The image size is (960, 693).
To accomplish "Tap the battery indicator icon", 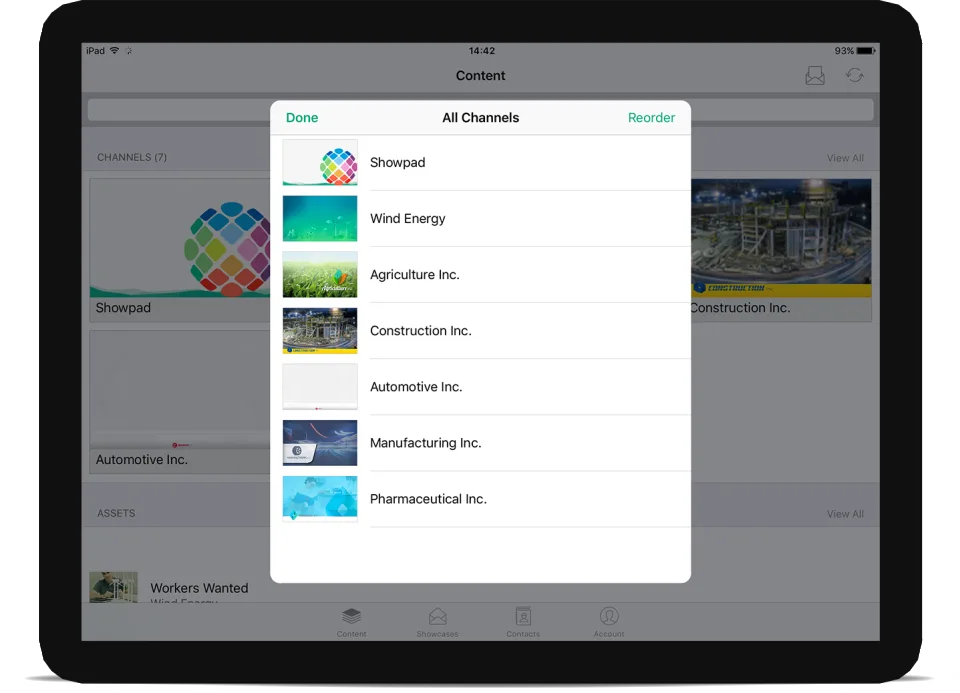I will (x=866, y=51).
